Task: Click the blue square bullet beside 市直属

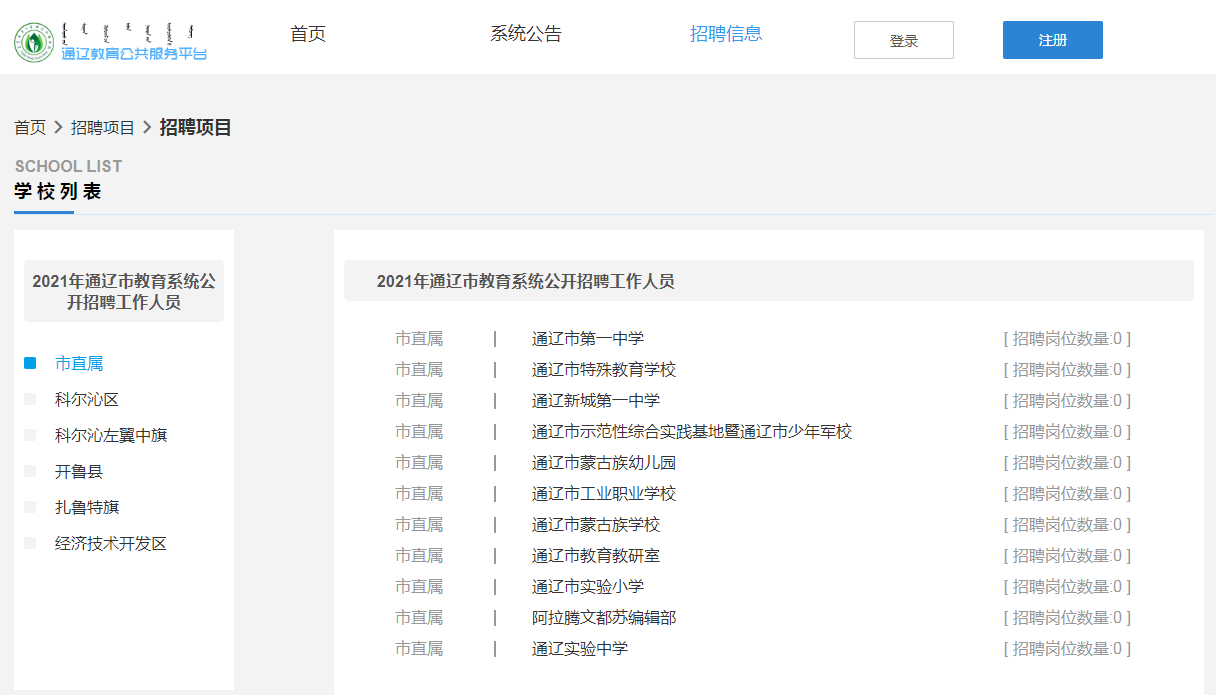Action: click(30, 364)
